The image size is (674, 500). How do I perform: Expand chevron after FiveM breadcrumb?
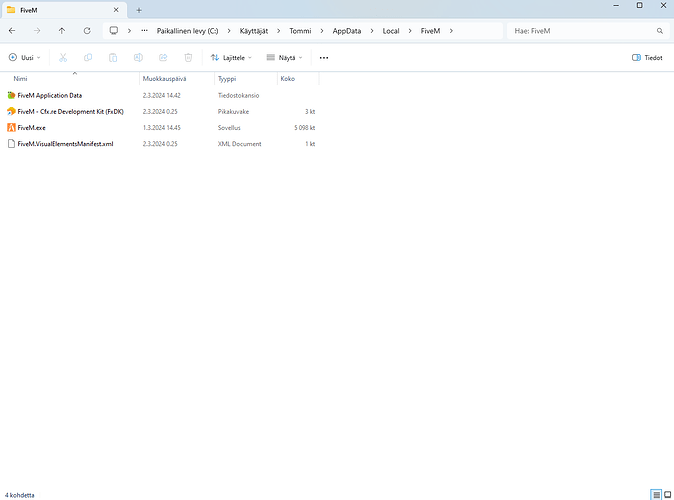coord(451,31)
